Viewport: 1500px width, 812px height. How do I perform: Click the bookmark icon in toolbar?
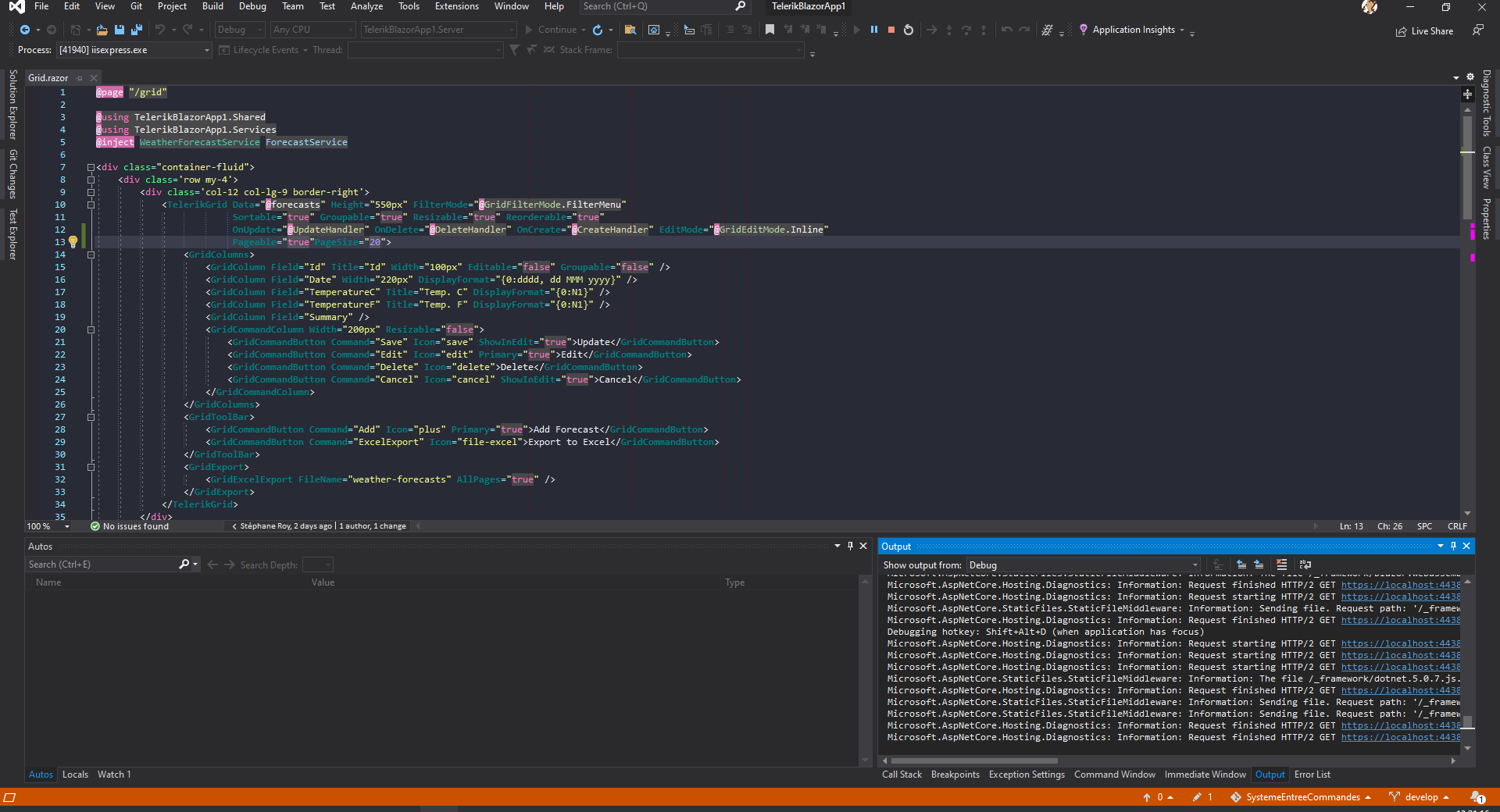point(770,30)
